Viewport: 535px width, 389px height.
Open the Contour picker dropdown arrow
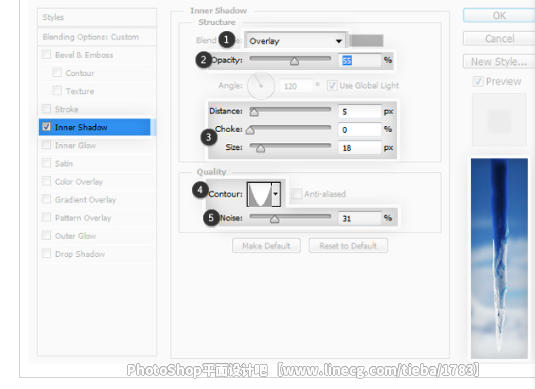[x=276, y=194]
